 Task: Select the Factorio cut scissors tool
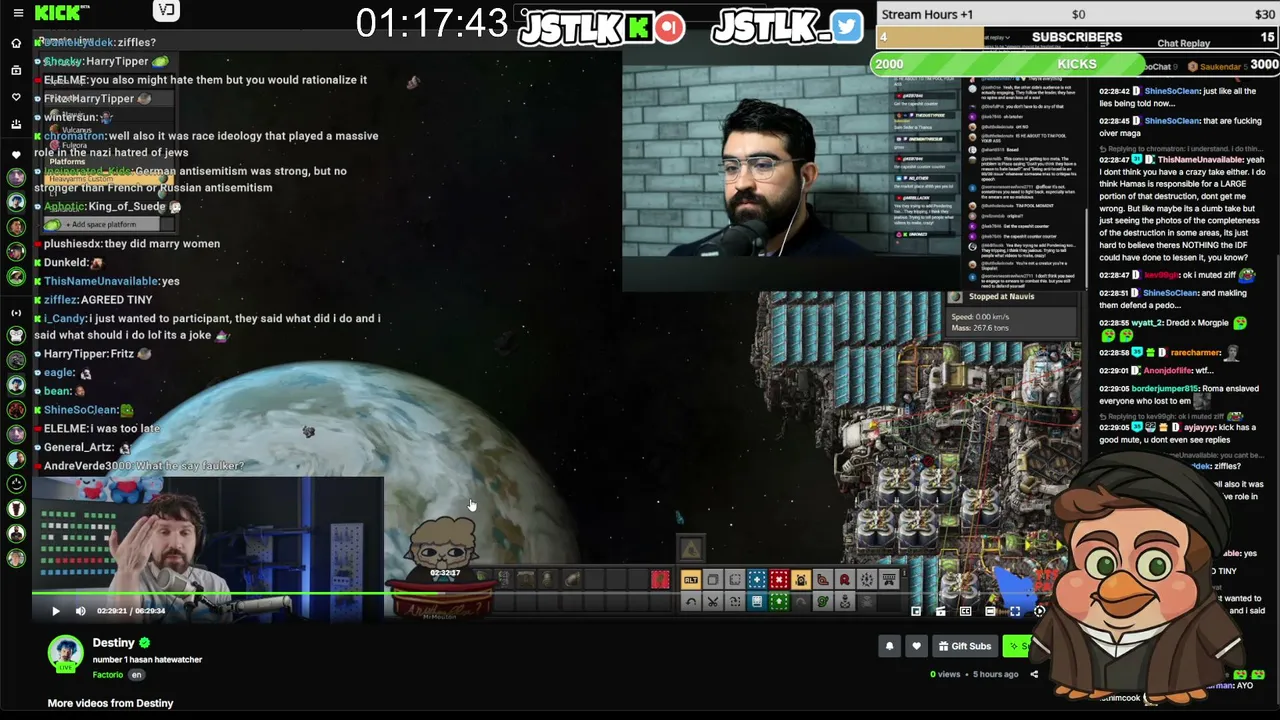pos(713,601)
